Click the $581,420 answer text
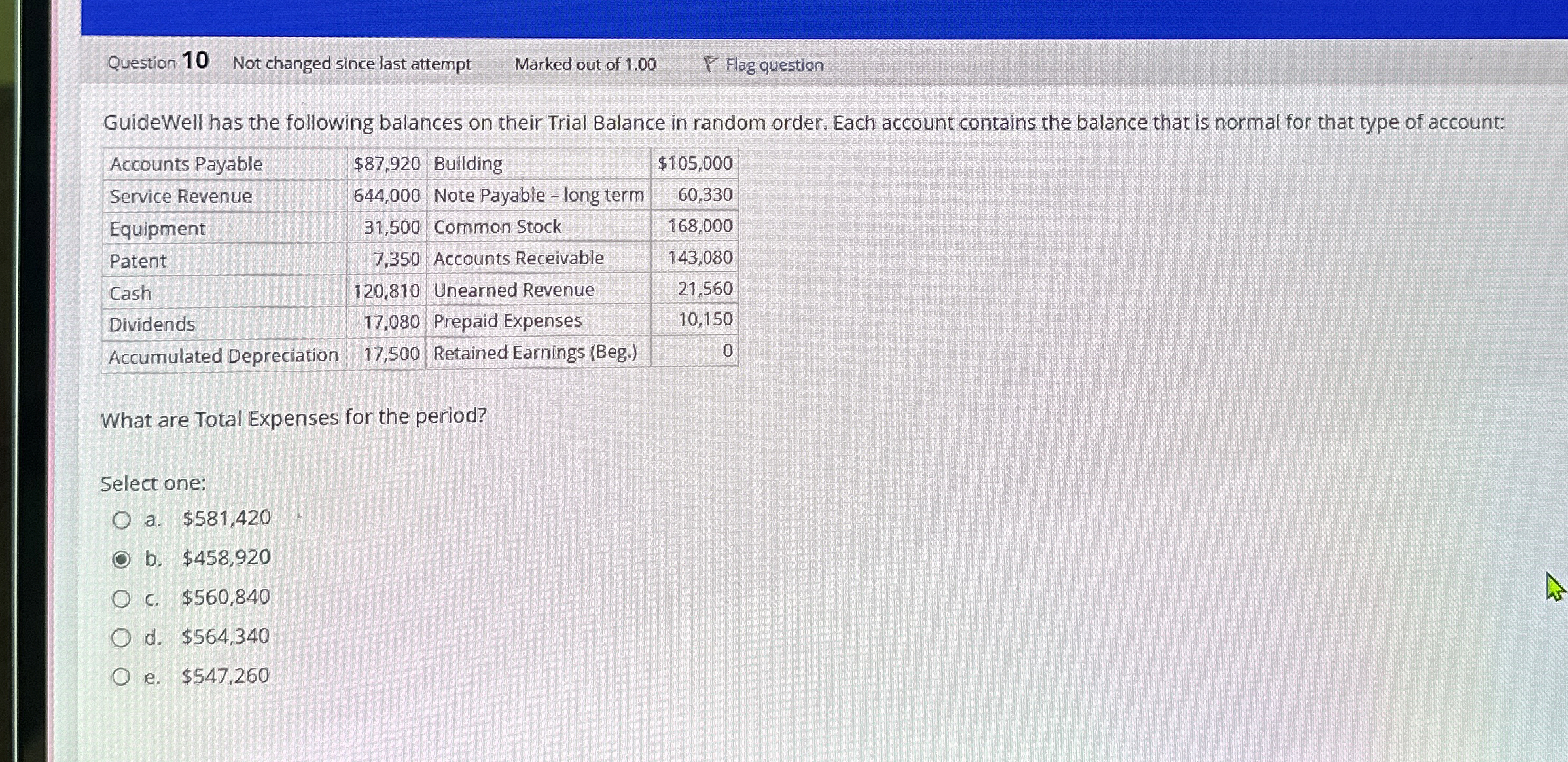 226,518
